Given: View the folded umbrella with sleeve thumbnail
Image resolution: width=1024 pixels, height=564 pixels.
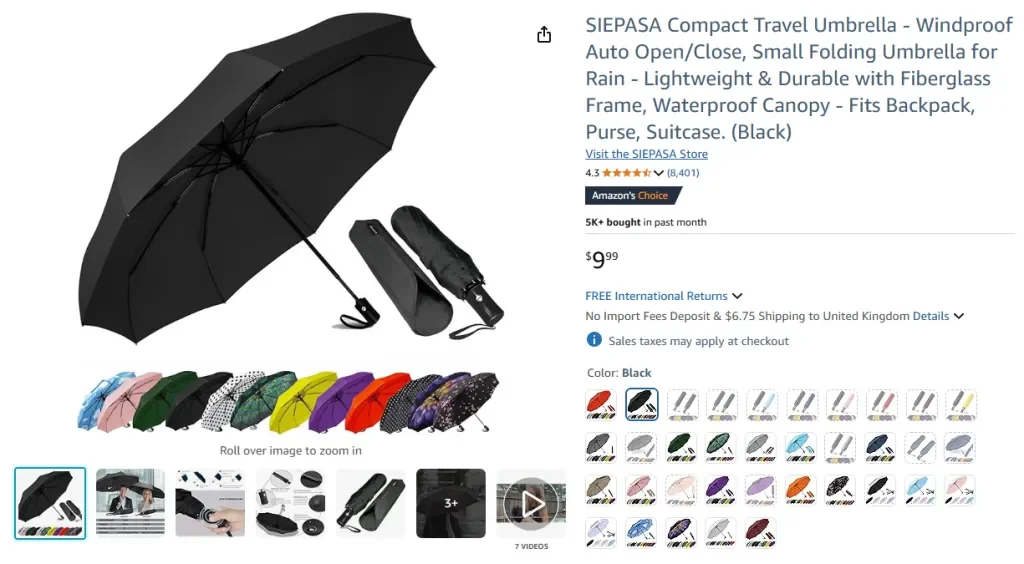Looking at the screenshot, I should (370, 503).
